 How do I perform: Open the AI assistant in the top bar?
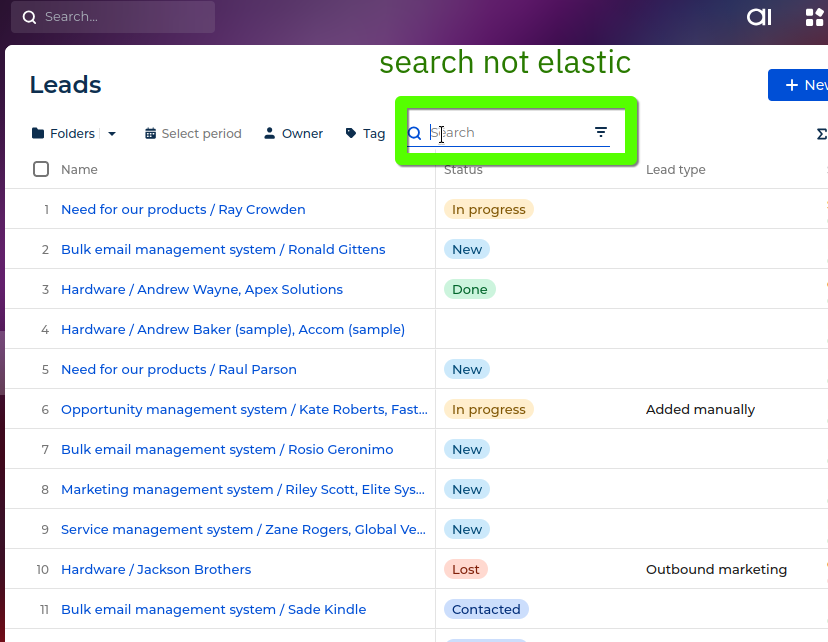[758, 17]
